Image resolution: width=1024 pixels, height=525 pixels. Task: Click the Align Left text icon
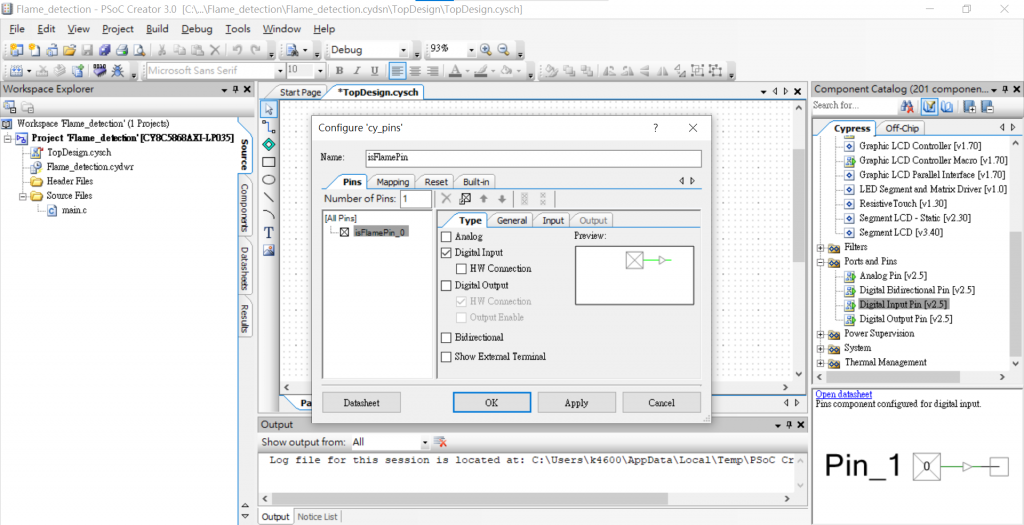click(396, 71)
